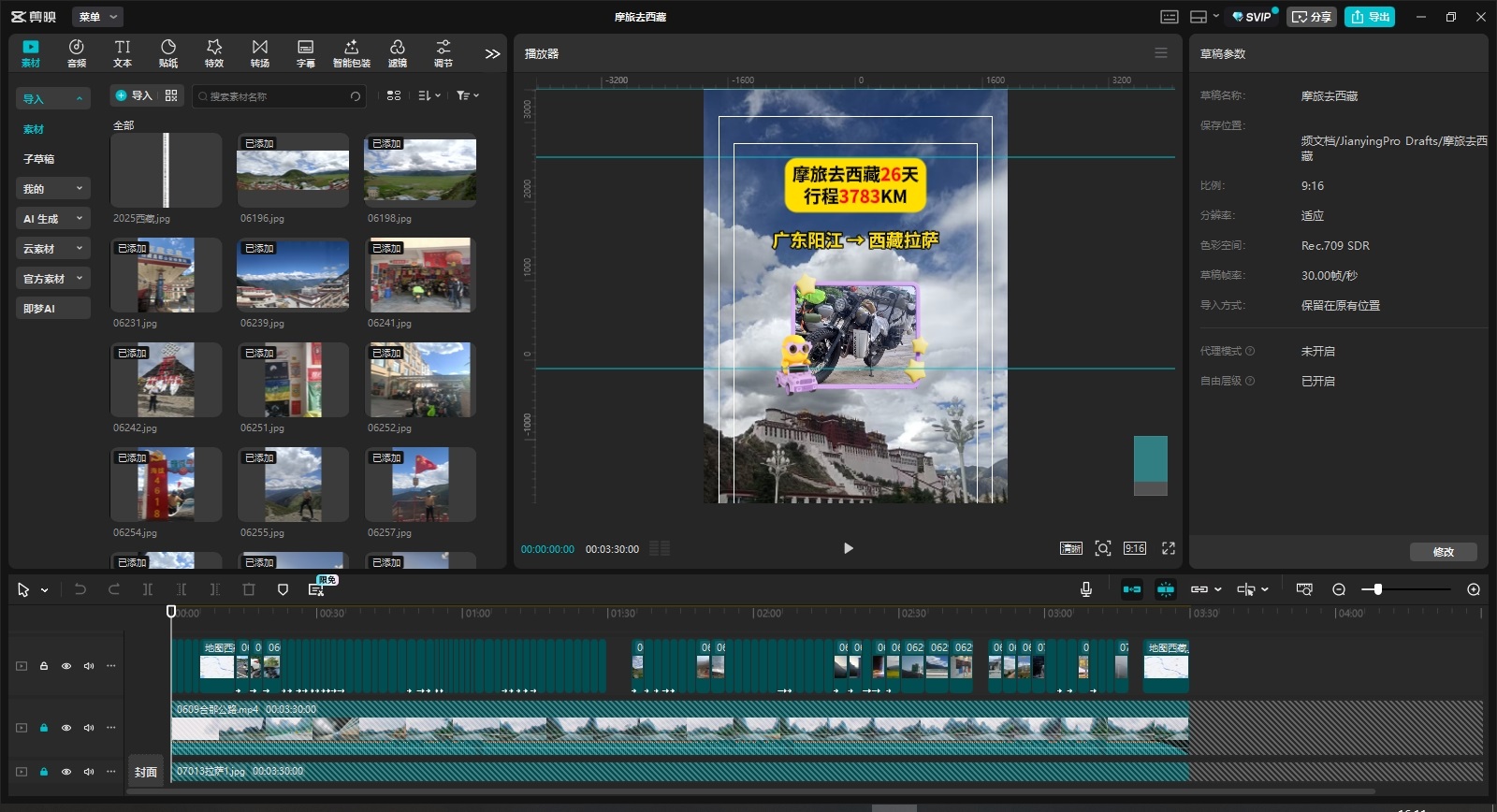Toggle lock on 0609合那公路.mp4 track

point(44,728)
